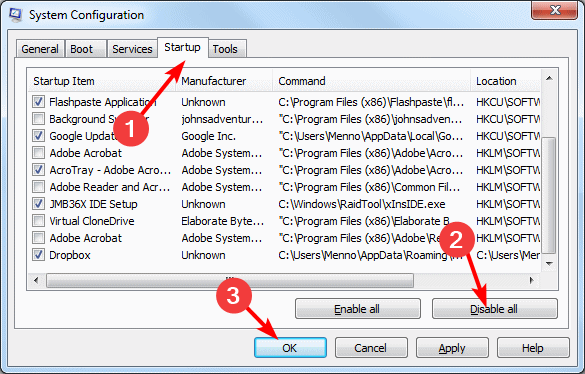Click the horizontal scrollbar thumb
Image resolution: width=585 pixels, height=374 pixels.
(230, 280)
